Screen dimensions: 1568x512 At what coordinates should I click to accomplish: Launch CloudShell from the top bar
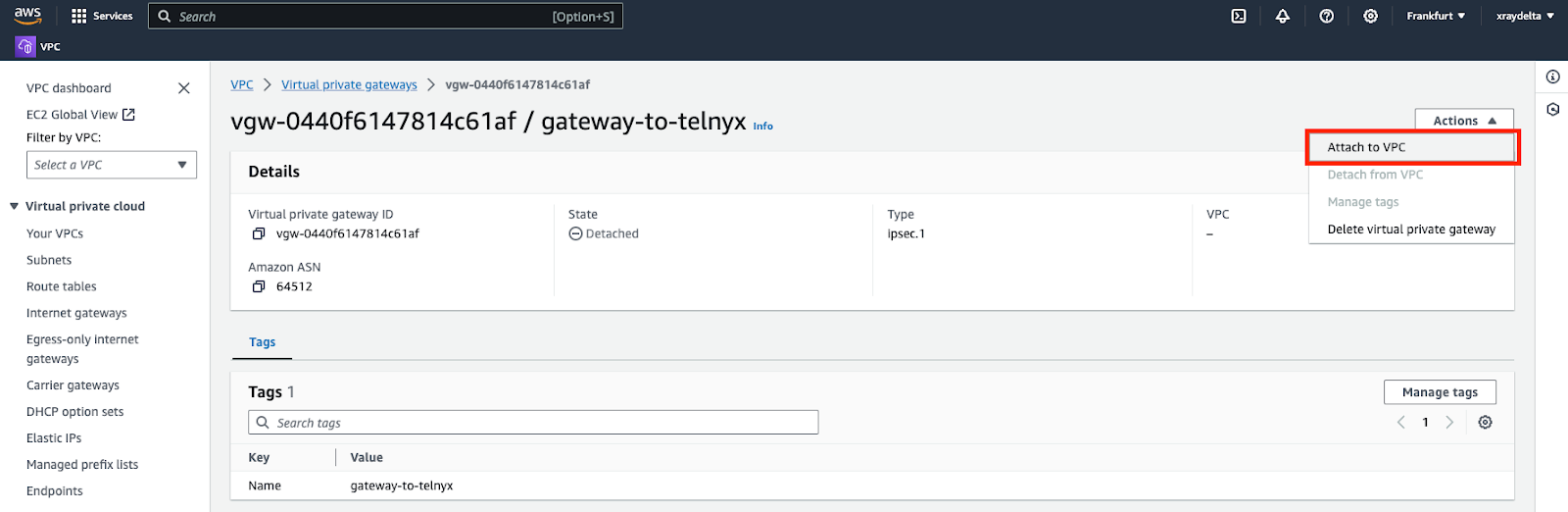1239,16
